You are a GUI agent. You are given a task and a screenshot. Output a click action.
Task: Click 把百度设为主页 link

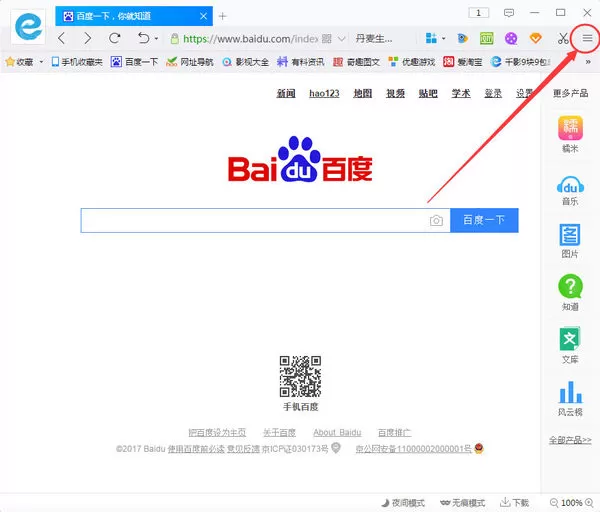(x=217, y=432)
